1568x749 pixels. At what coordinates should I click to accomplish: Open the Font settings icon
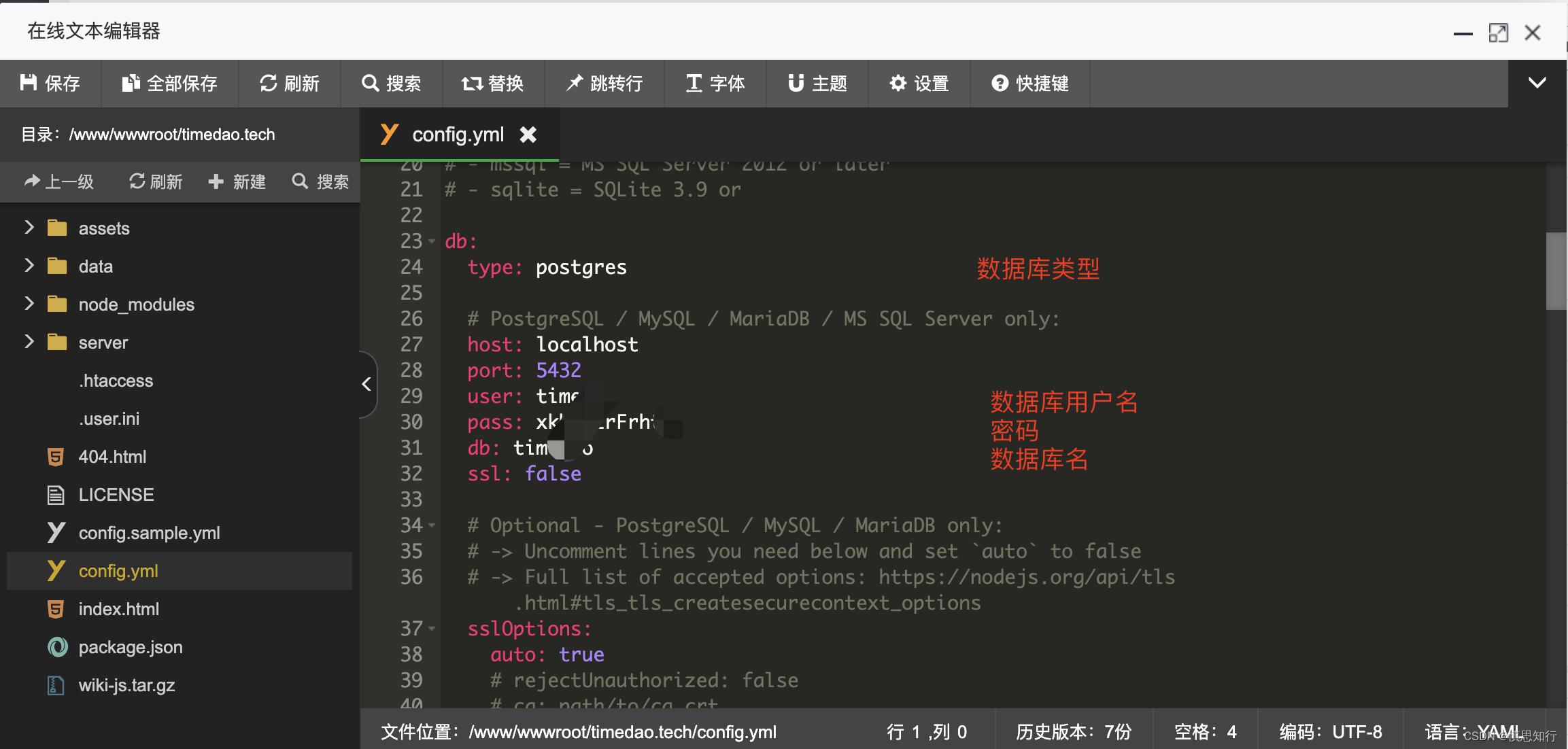(694, 83)
